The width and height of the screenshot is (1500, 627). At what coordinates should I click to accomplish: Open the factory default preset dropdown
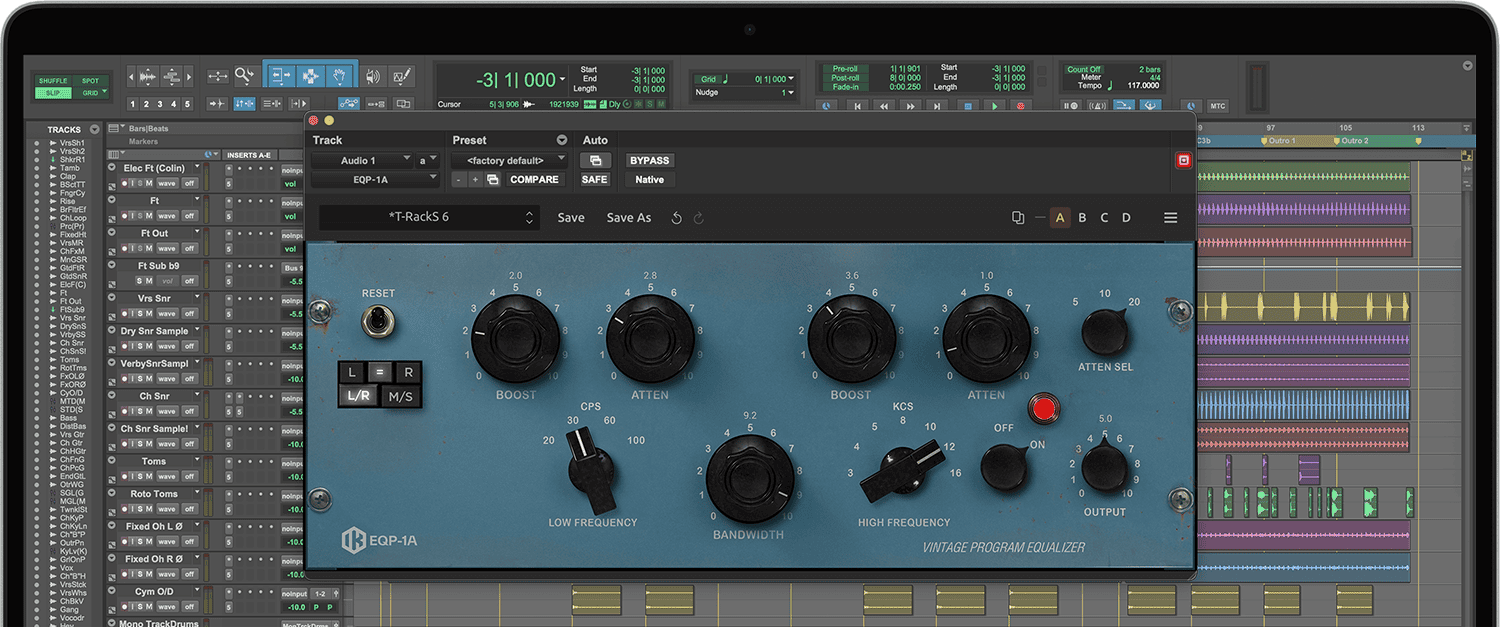pos(507,160)
